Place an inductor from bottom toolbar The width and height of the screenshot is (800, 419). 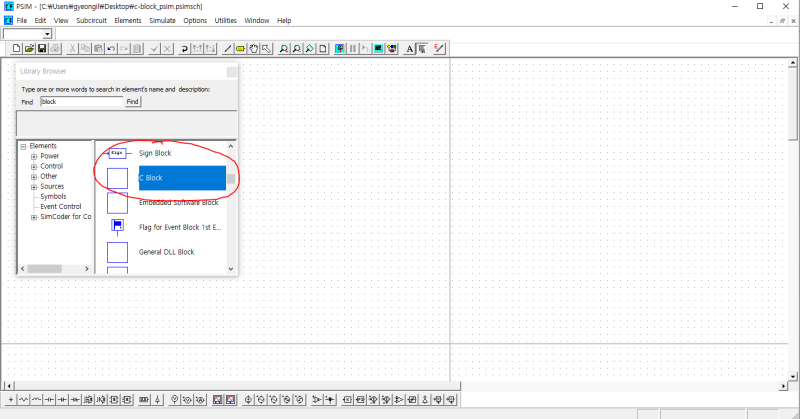click(x=36, y=400)
